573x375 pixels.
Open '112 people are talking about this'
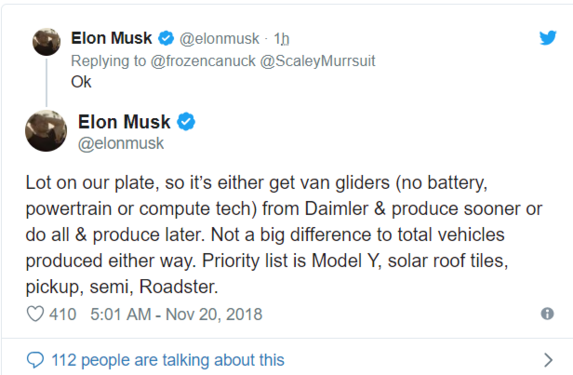168,360
